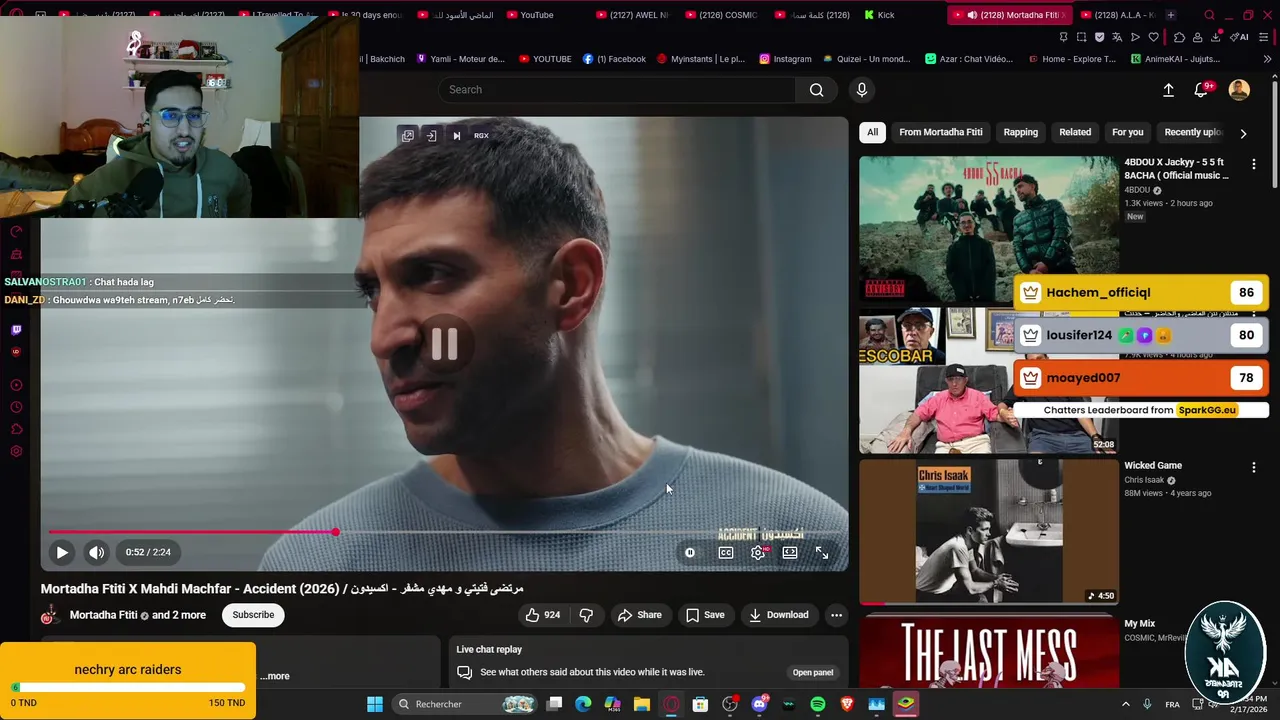Open video quality settings gear

pyautogui.click(x=758, y=552)
